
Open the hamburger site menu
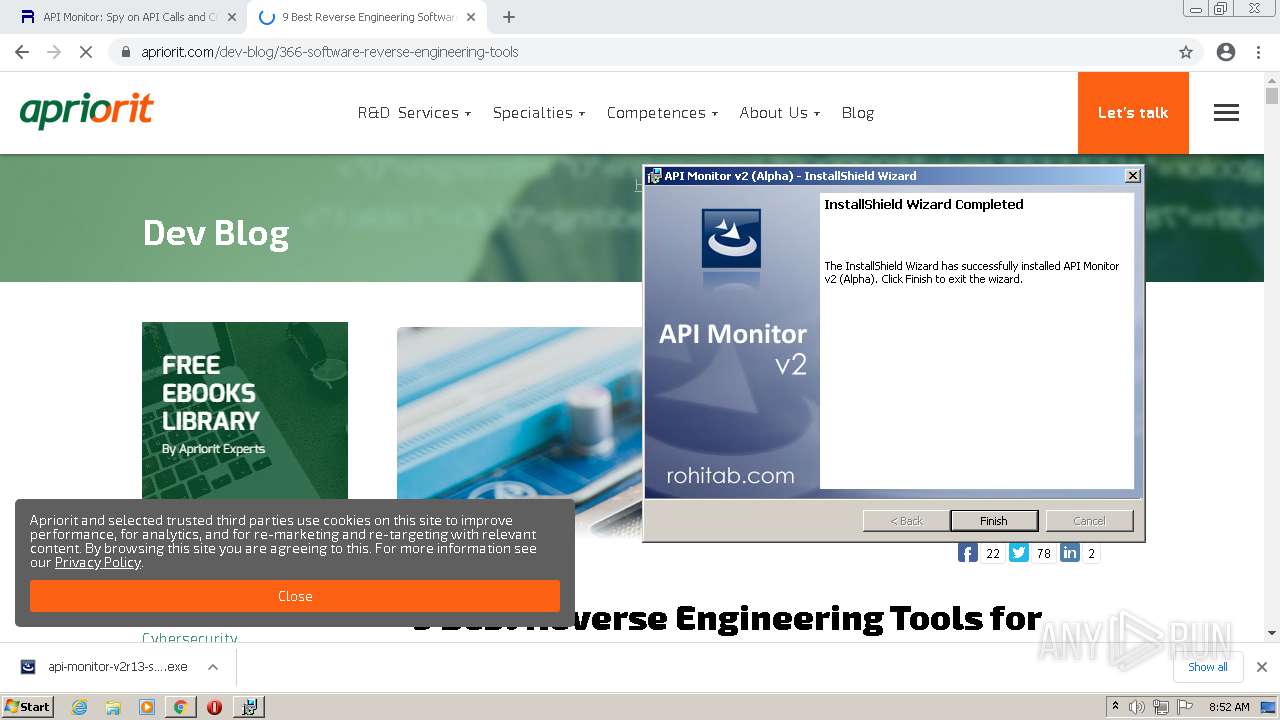1226,113
